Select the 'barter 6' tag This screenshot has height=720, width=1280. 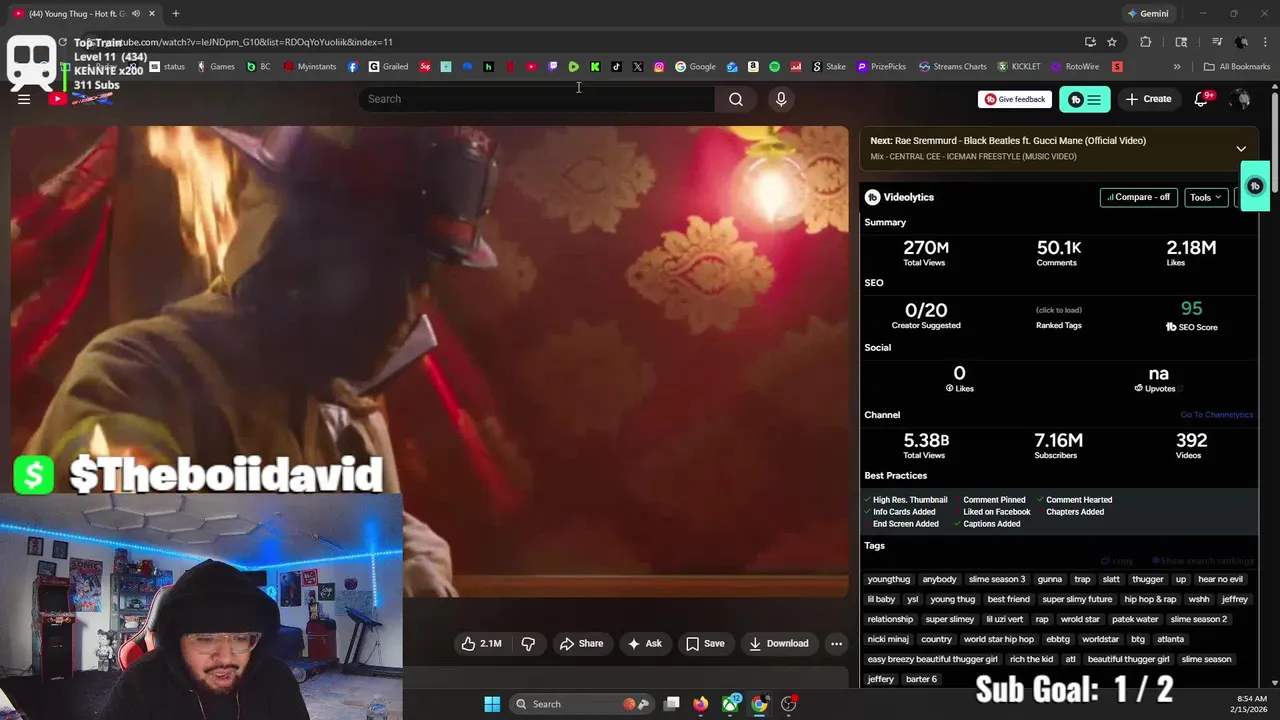(922, 679)
